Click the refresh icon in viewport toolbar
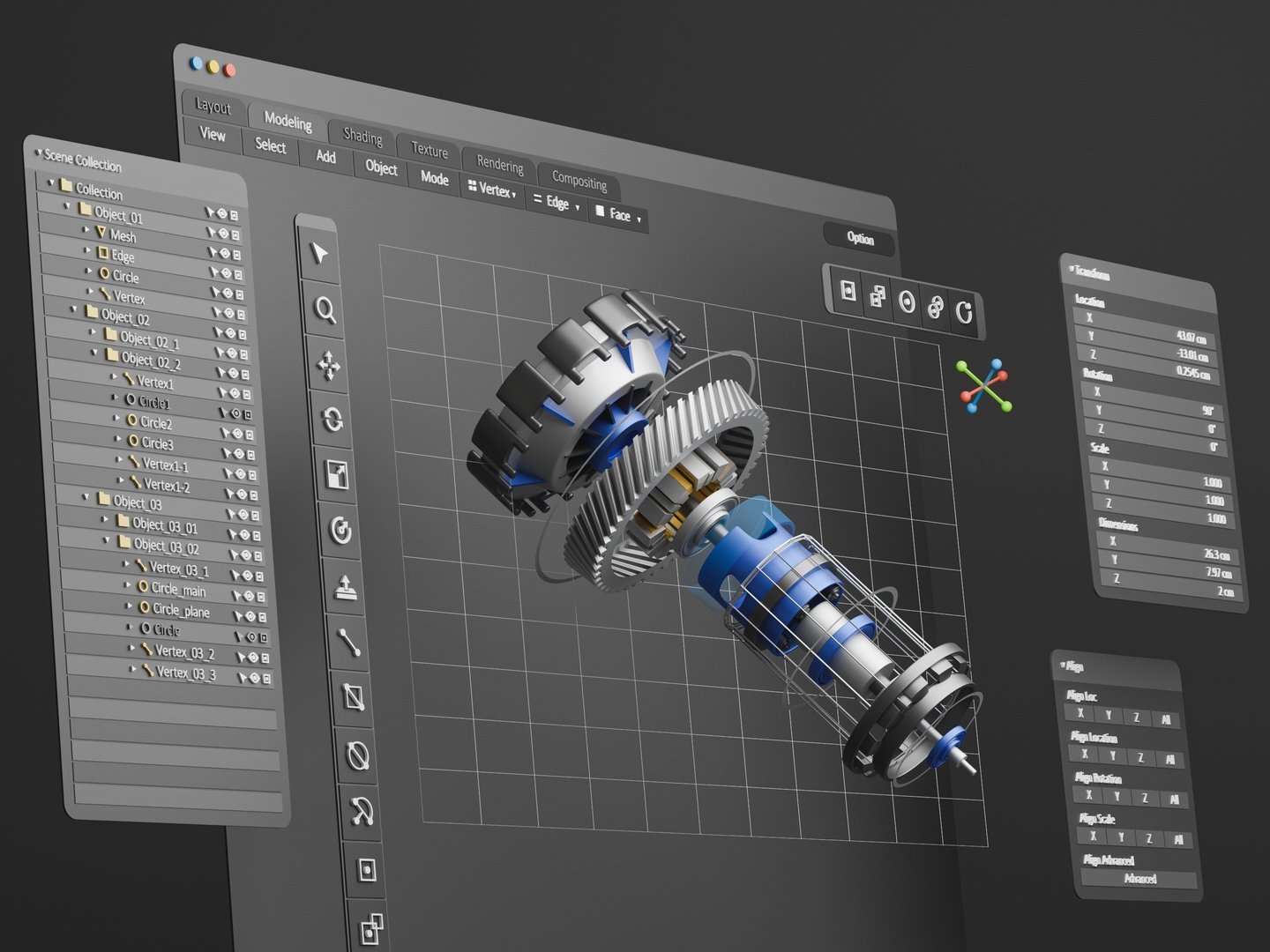The image size is (1270, 952). (964, 310)
